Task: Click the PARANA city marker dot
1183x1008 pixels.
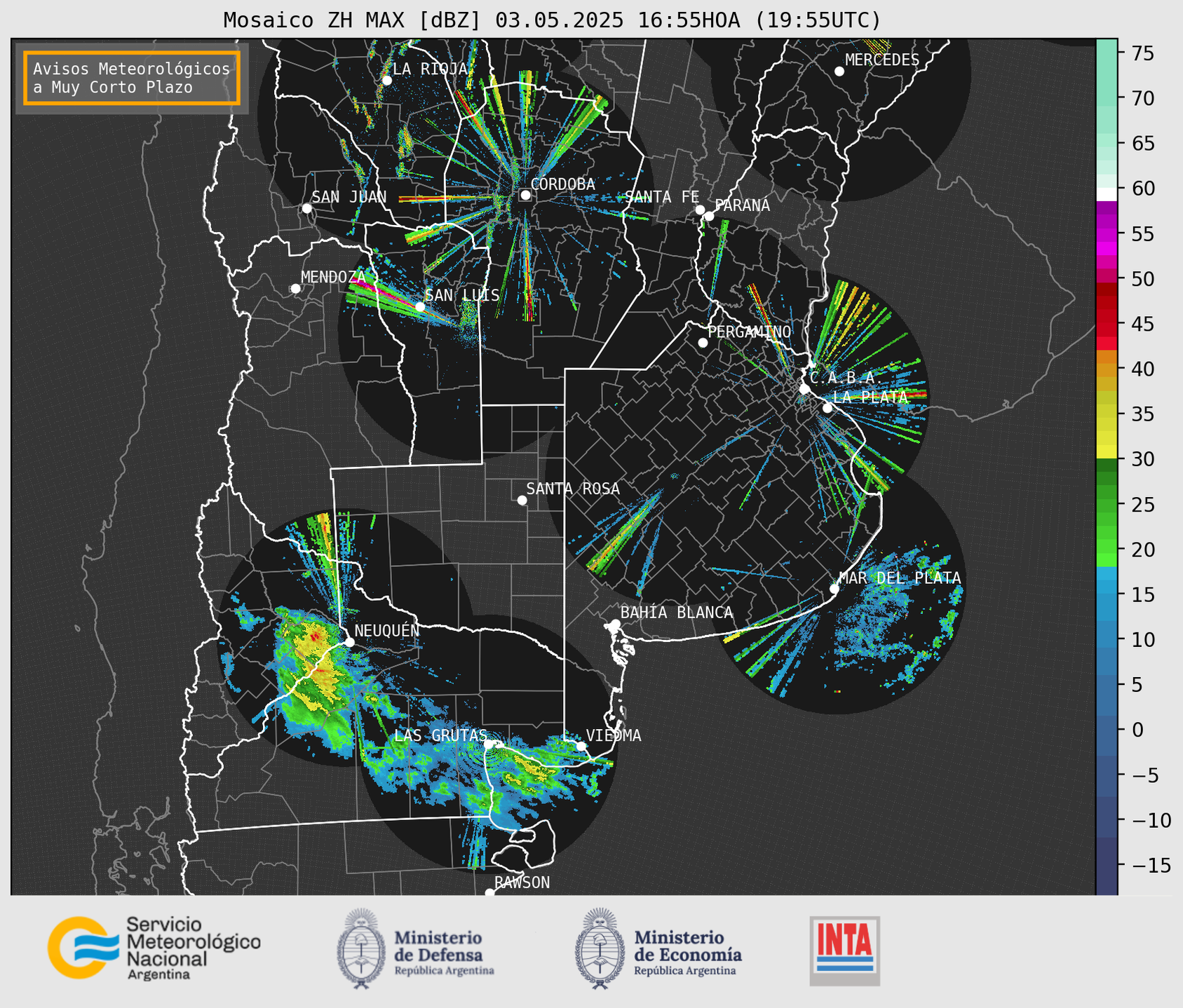Action: [x=709, y=216]
